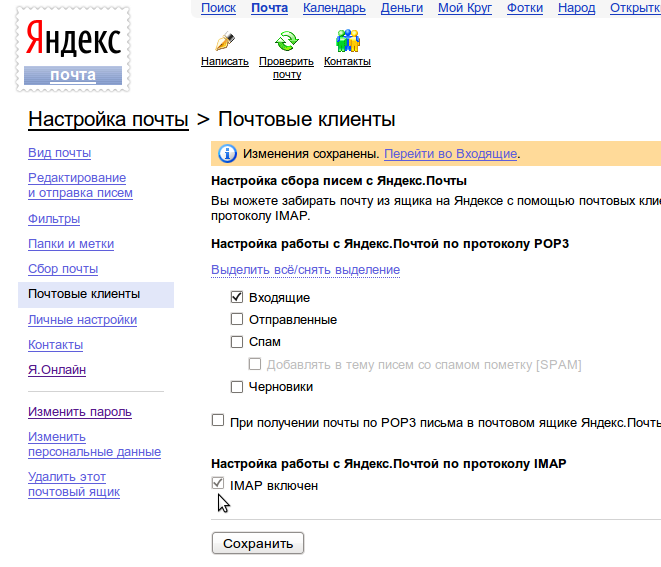Image resolution: width=661 pixels, height=567 pixels.
Task: Check the Черновики folder checkbox
Action: (237, 387)
